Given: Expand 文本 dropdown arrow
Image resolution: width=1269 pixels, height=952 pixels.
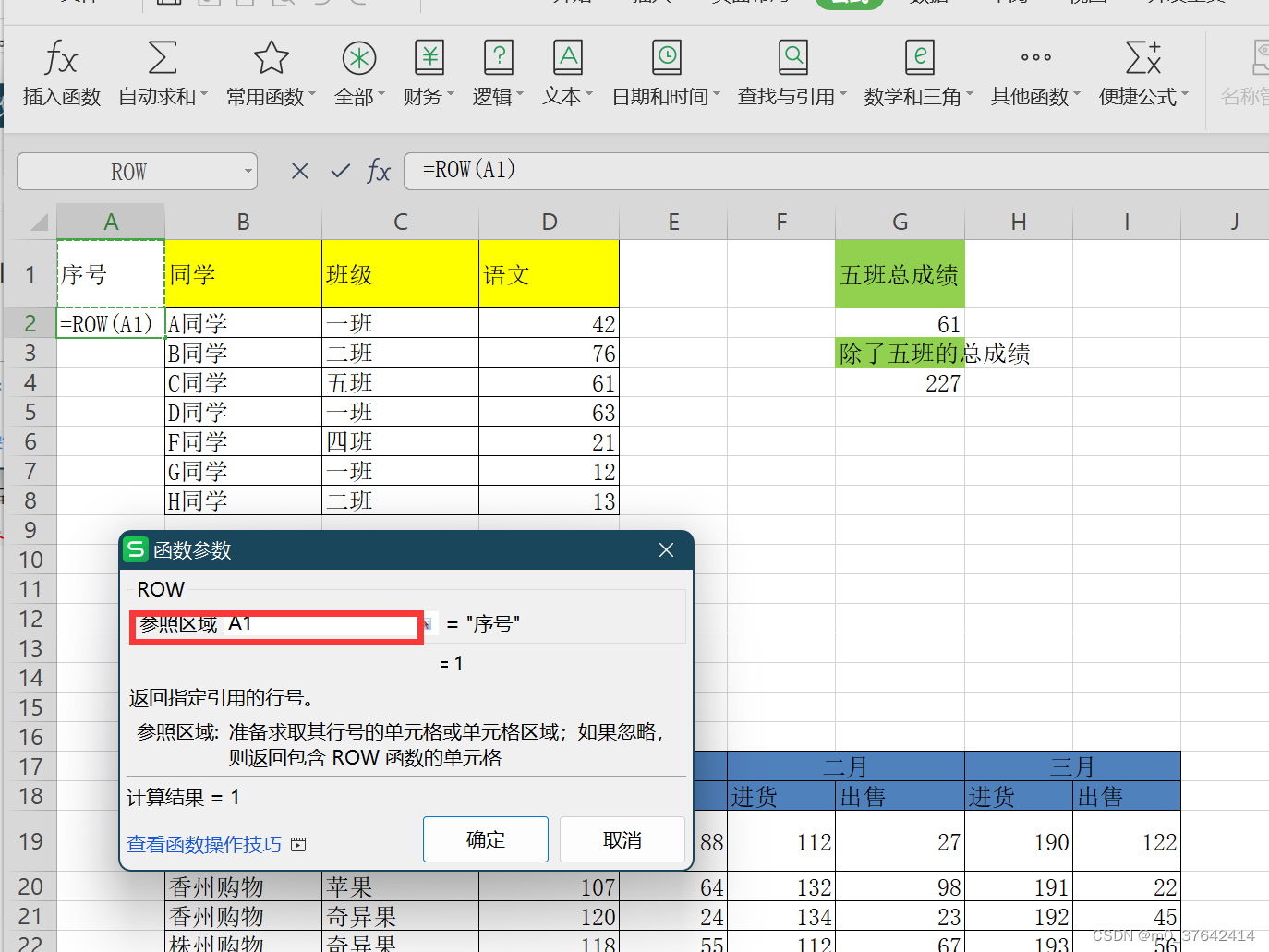Looking at the screenshot, I should point(589,95).
